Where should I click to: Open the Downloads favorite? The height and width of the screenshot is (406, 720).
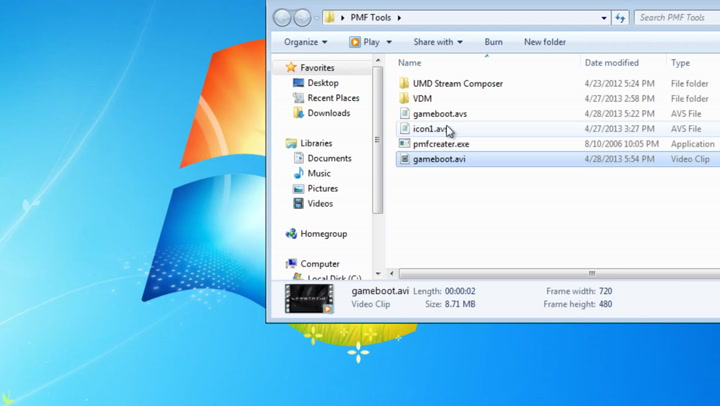coord(328,113)
